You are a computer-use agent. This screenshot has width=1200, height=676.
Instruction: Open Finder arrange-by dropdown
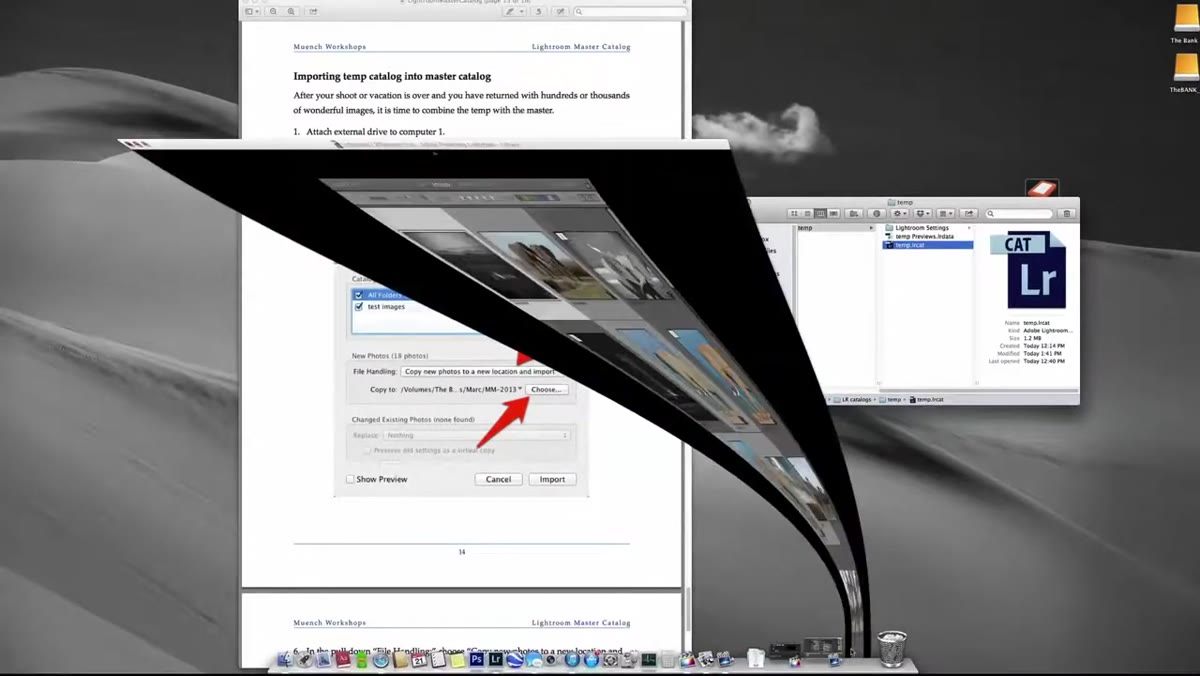[x=944, y=213]
